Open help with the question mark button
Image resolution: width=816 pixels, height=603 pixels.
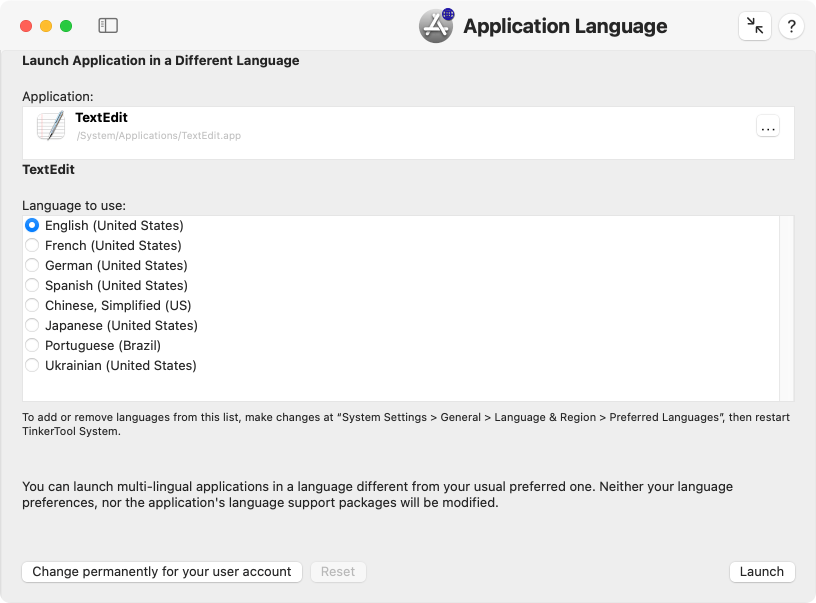tap(791, 25)
